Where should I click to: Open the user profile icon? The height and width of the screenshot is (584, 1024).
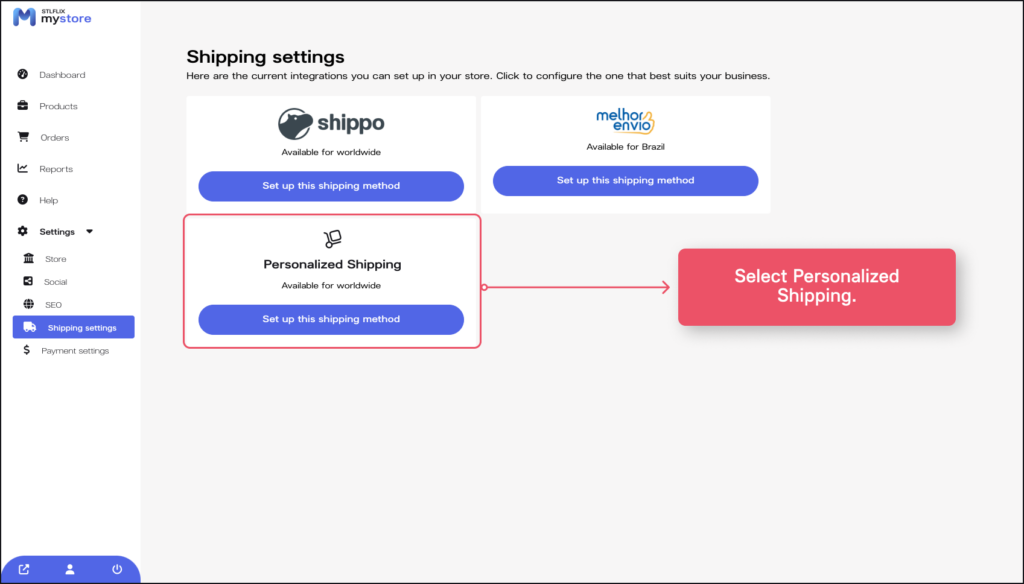pyautogui.click(x=70, y=570)
